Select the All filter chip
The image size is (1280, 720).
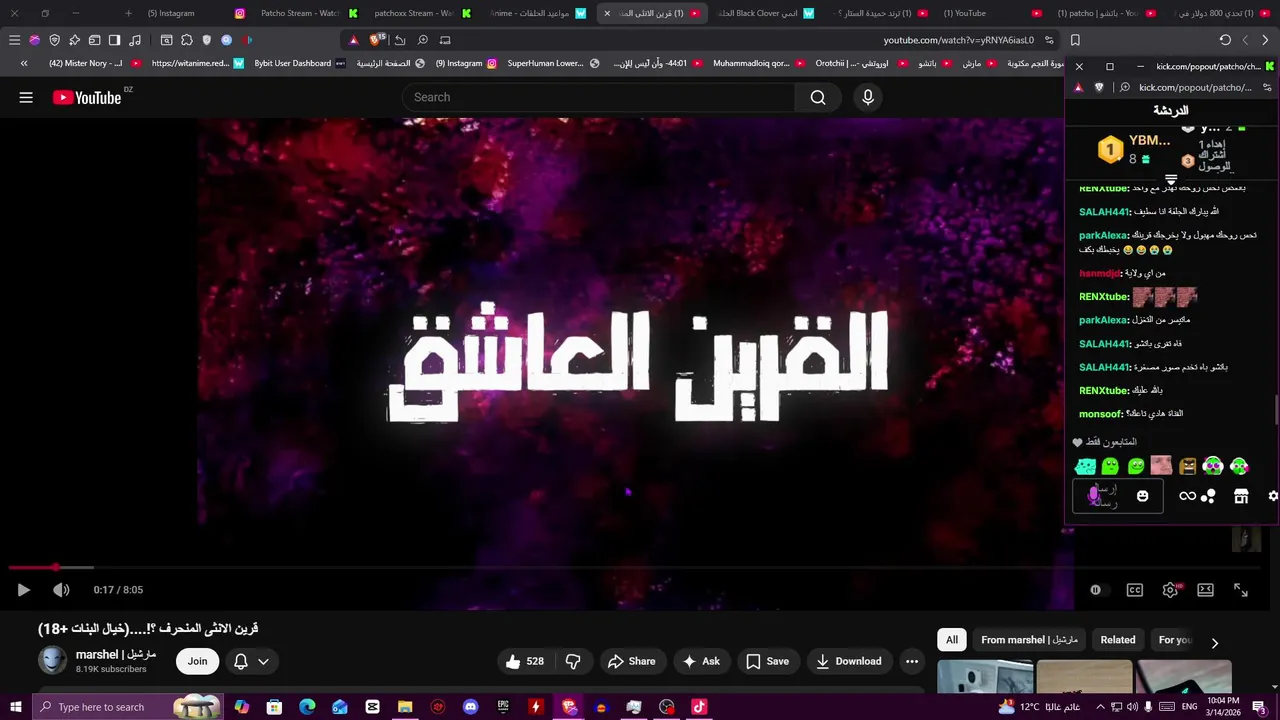[x=952, y=640]
